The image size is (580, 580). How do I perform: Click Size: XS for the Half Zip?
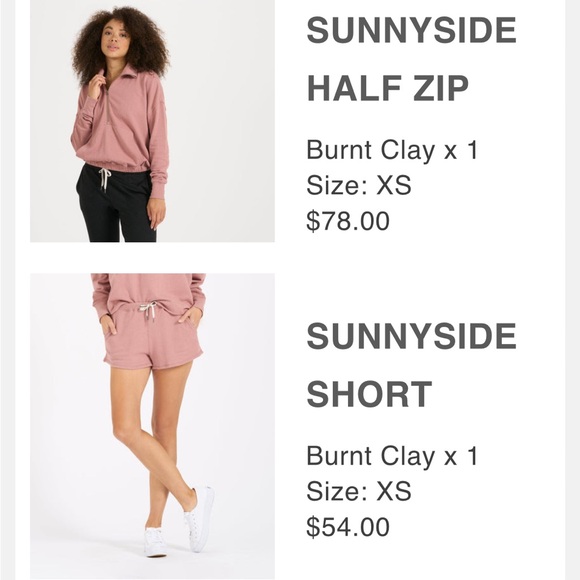click(x=358, y=185)
